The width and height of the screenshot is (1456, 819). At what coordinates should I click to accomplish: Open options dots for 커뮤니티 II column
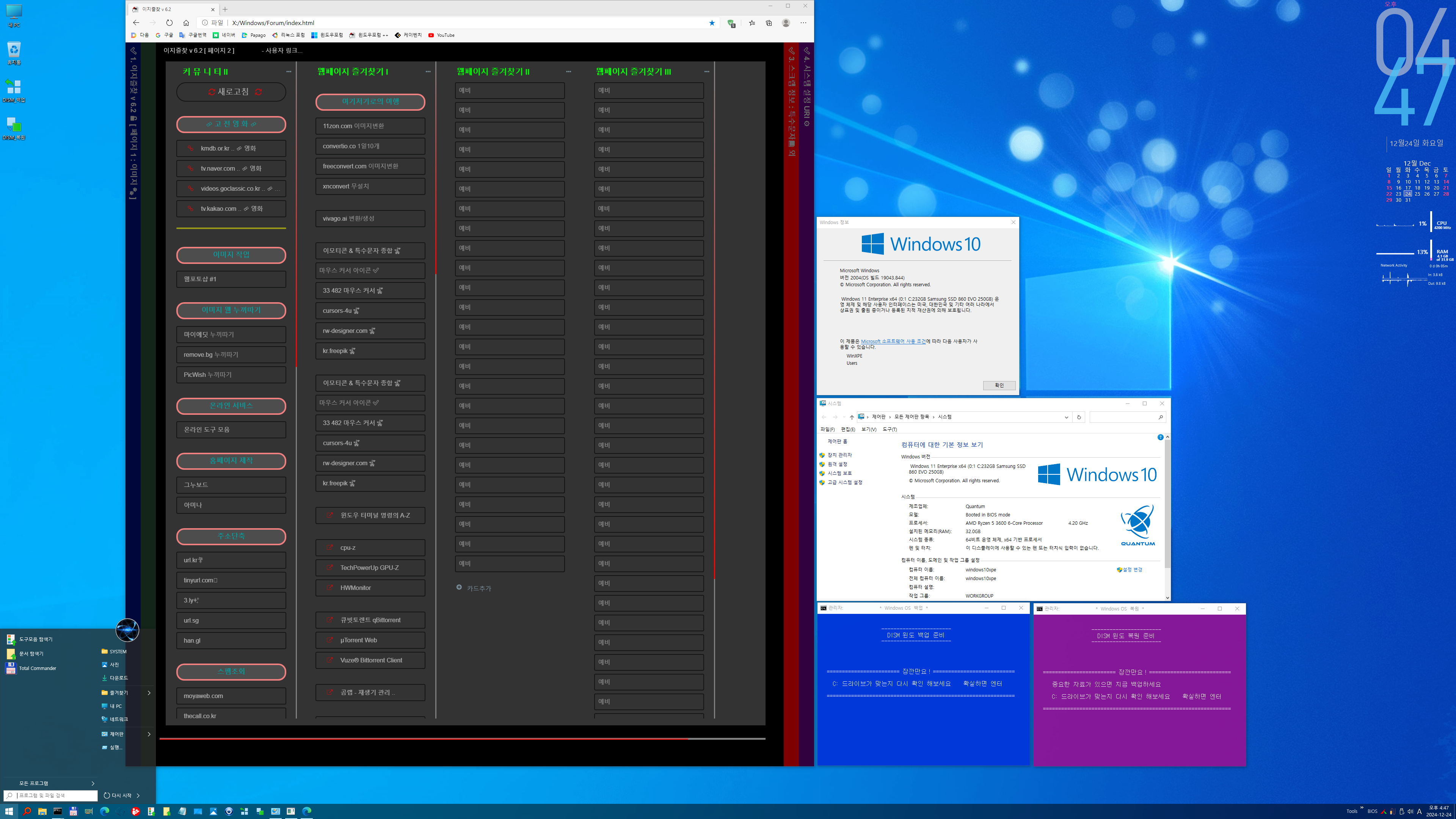click(x=288, y=72)
